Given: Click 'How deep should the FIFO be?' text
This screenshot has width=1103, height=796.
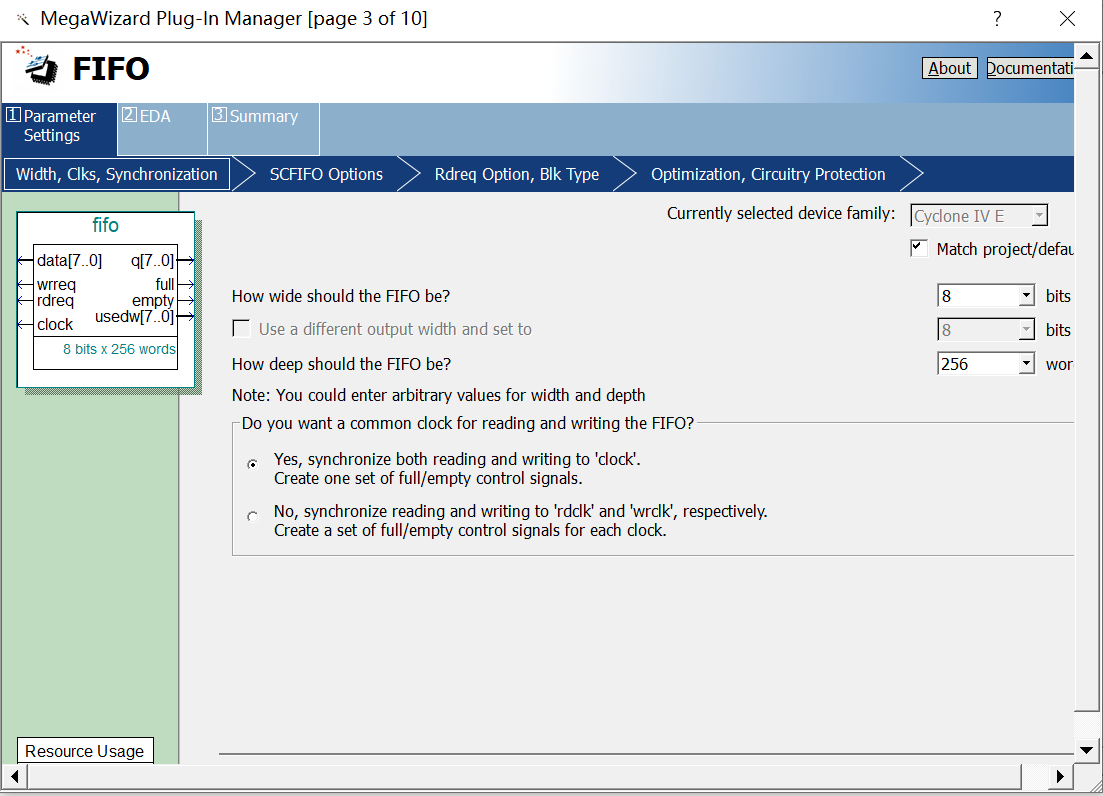Looking at the screenshot, I should point(341,364).
